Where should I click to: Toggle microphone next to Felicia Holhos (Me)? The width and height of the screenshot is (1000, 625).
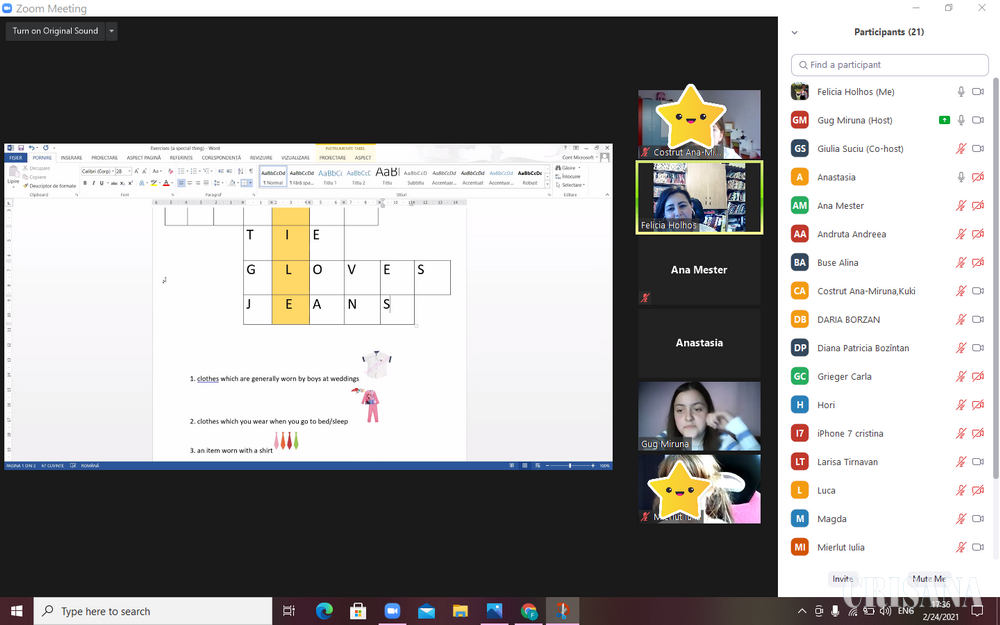coord(961,92)
